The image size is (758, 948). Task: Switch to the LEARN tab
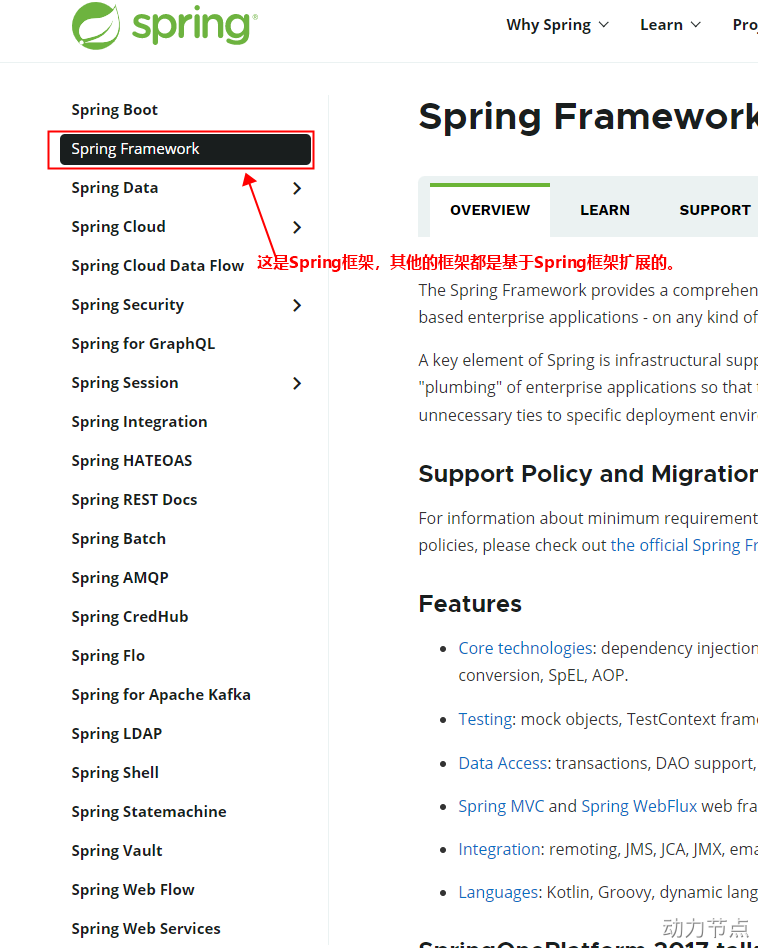pyautogui.click(x=605, y=210)
